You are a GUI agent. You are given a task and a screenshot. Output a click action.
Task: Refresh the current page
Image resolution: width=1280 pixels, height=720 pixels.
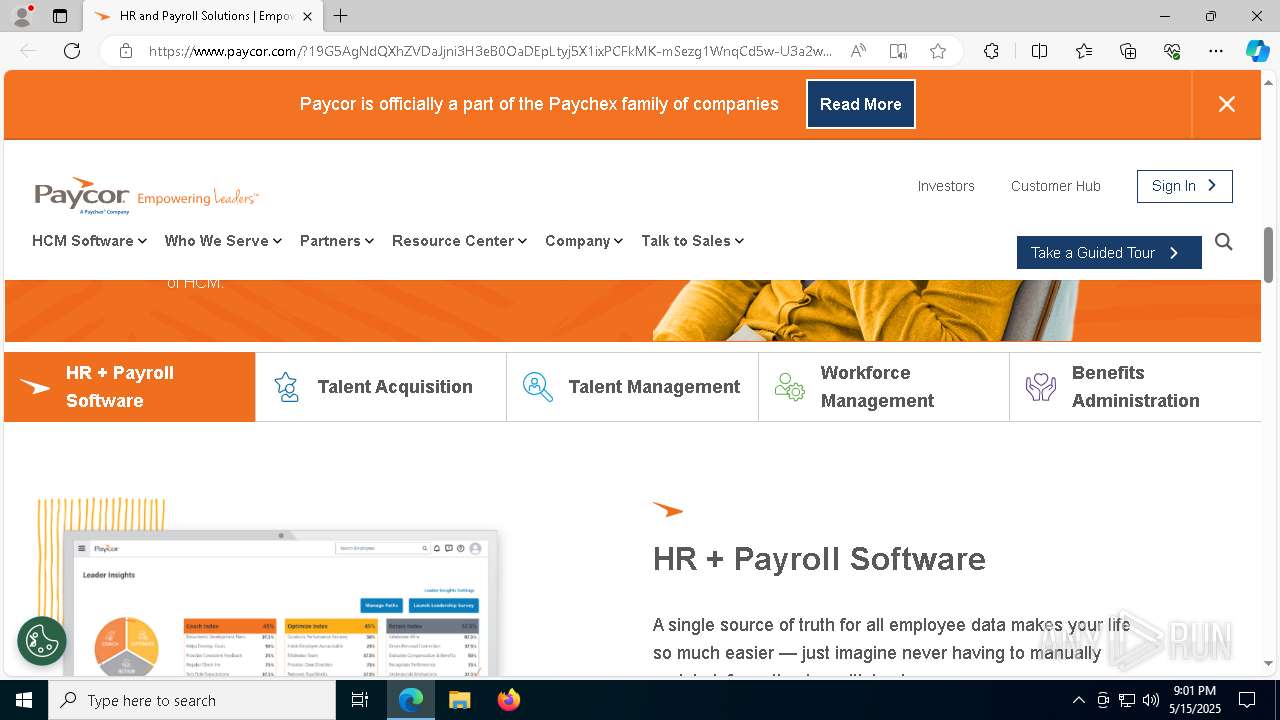click(x=72, y=51)
